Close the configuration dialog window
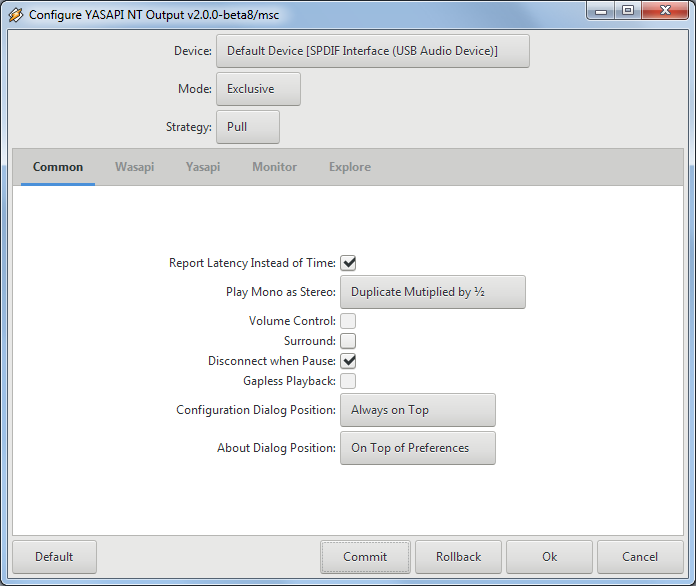The height and width of the screenshot is (586, 696). click(663, 11)
